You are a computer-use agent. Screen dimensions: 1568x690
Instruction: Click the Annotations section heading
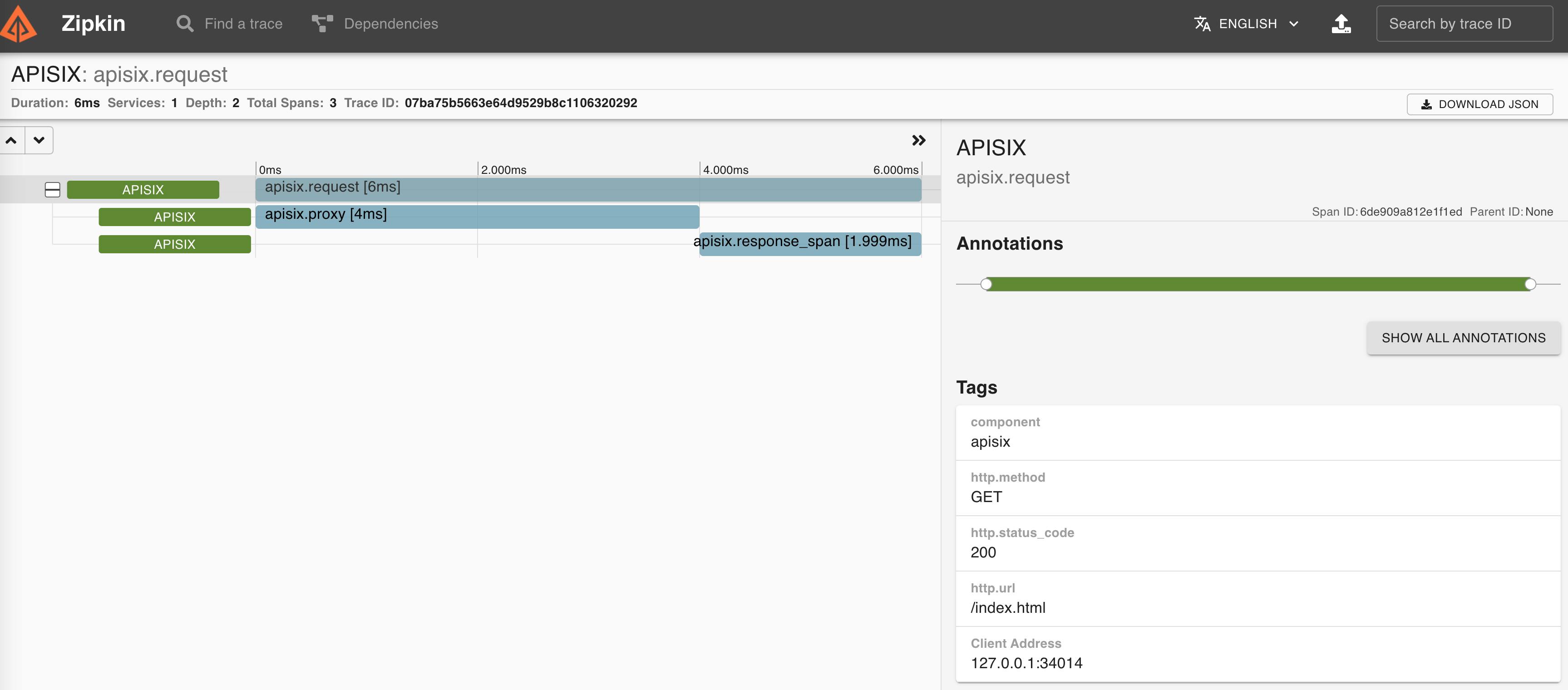tap(1009, 243)
